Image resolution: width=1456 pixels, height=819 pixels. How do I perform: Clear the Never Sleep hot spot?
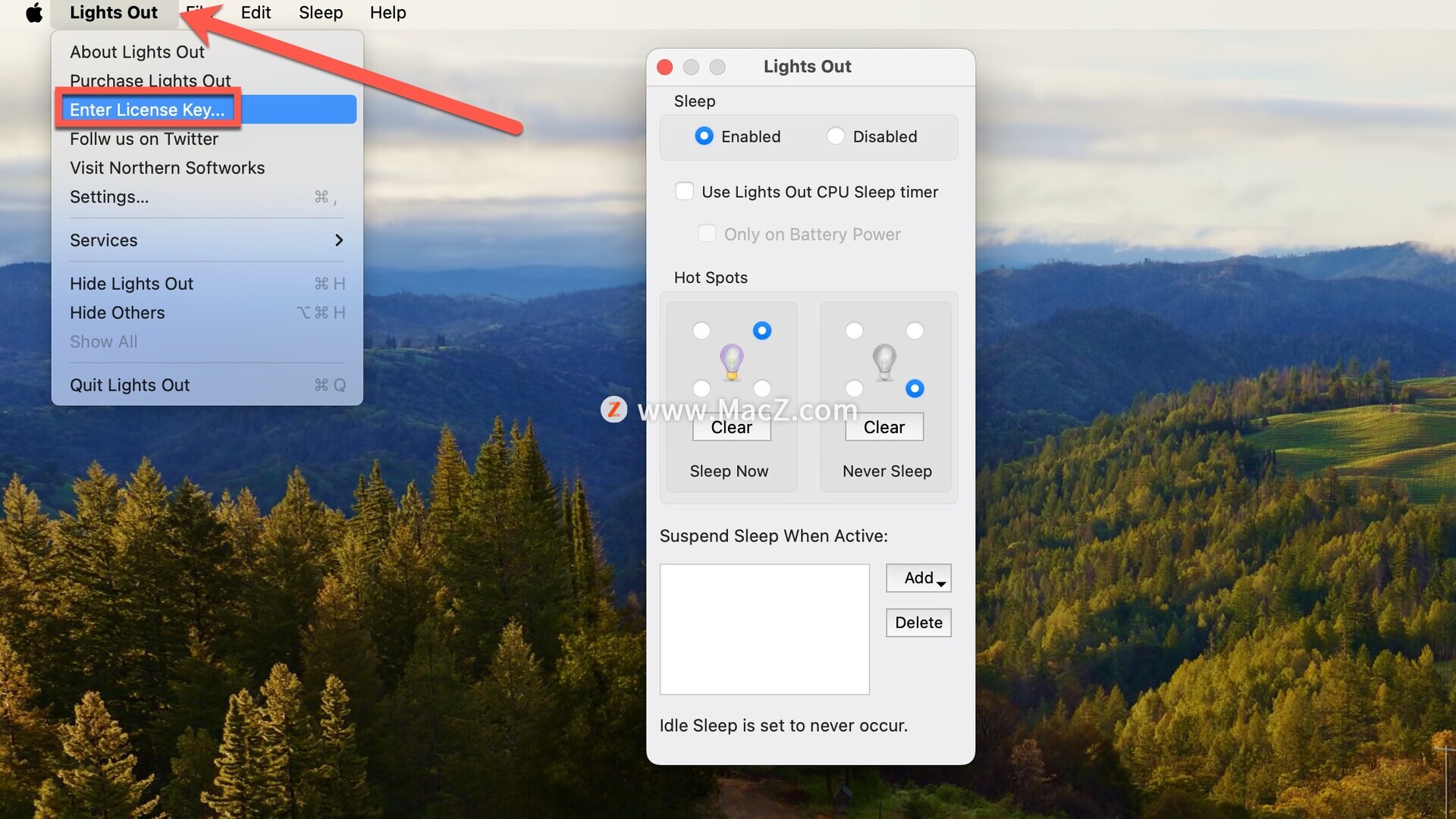coord(884,427)
